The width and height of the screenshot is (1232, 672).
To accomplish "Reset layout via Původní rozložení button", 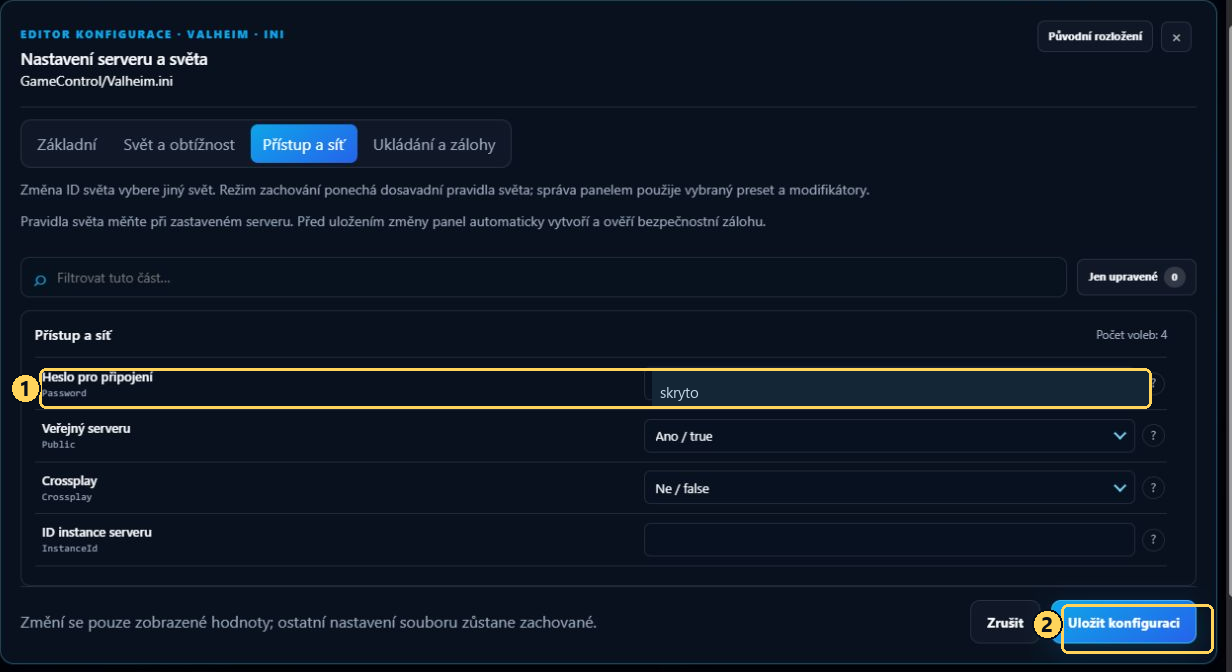I will pos(1095,37).
